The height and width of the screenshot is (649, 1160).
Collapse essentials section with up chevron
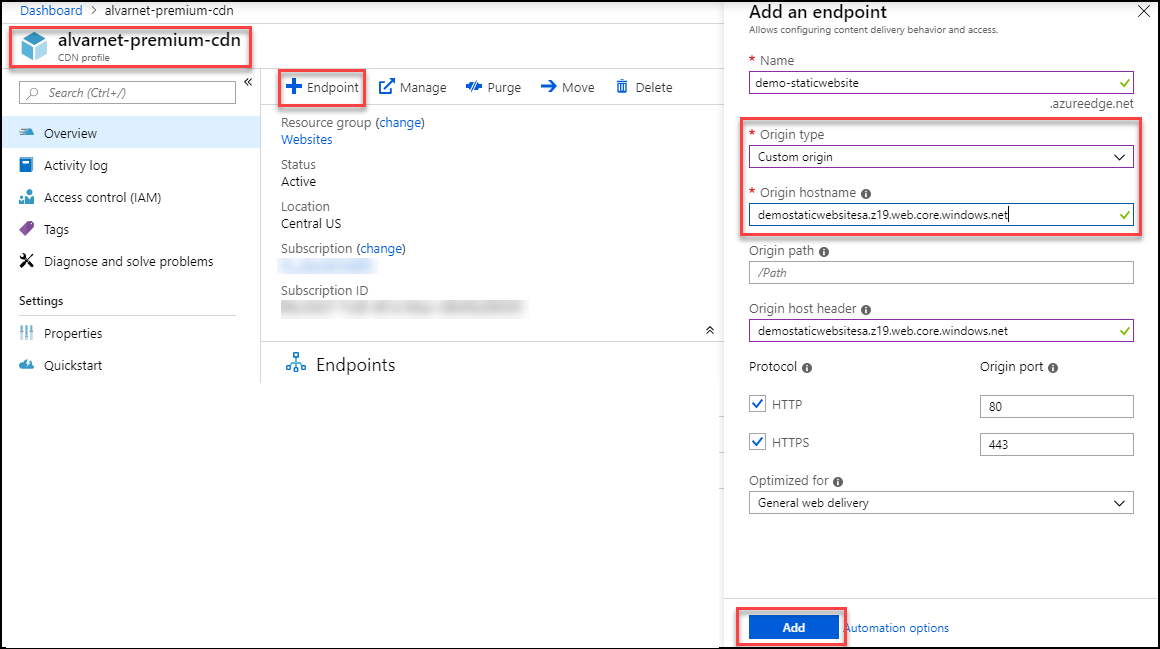click(x=709, y=330)
